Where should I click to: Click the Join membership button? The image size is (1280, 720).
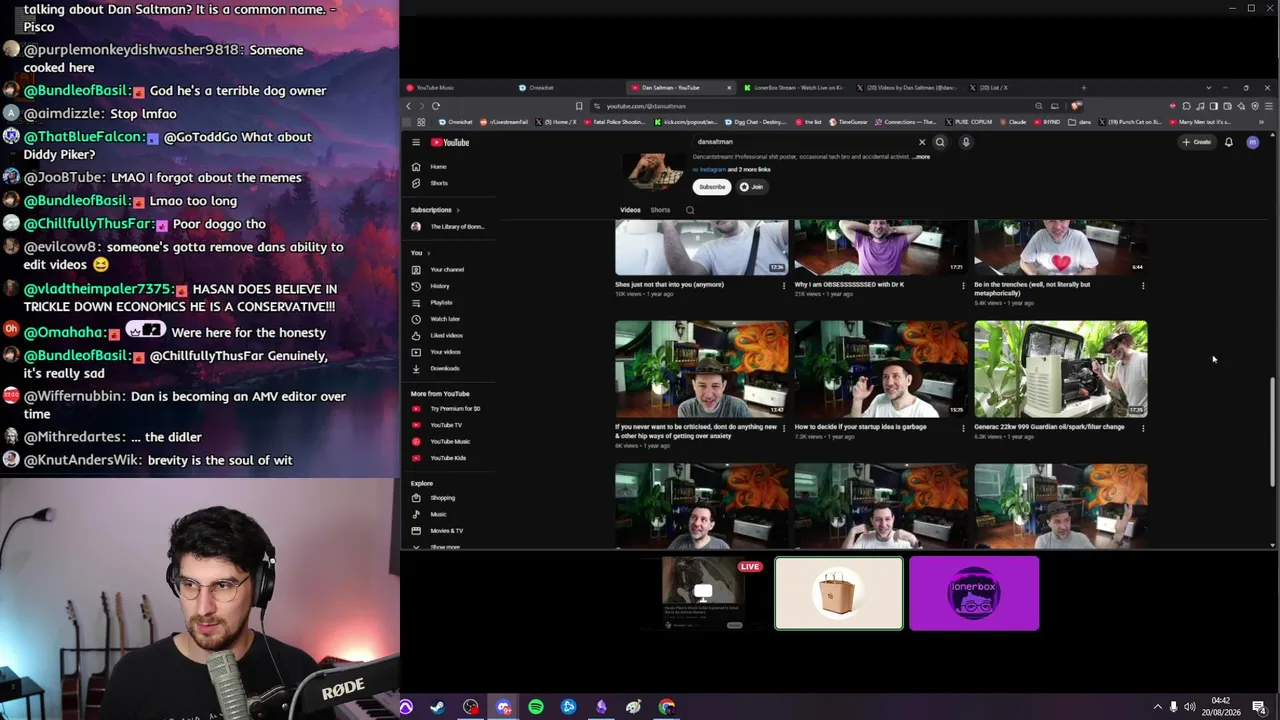[752, 187]
